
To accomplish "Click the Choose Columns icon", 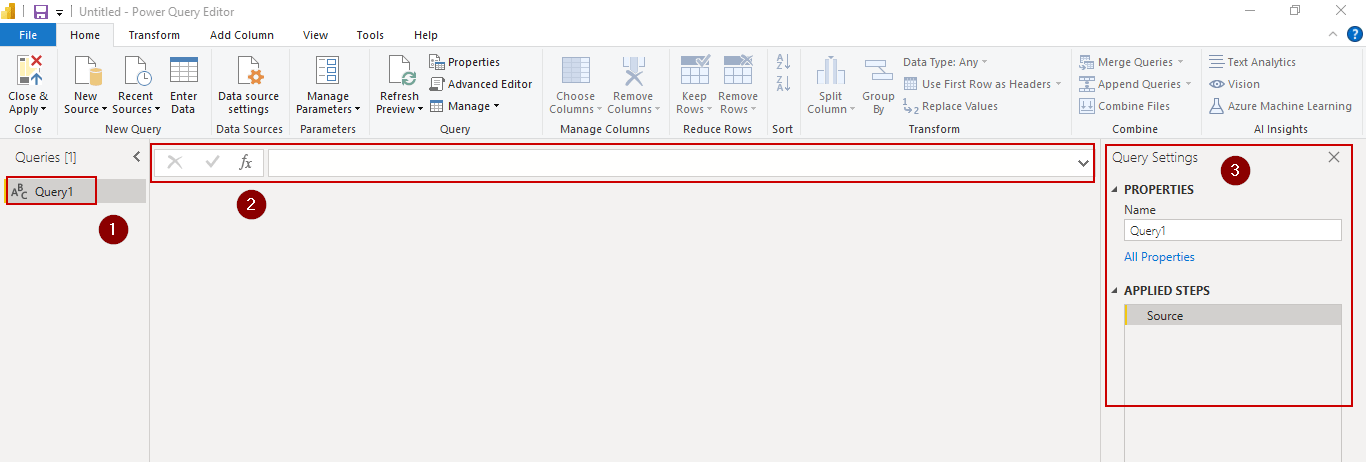I will [575, 71].
